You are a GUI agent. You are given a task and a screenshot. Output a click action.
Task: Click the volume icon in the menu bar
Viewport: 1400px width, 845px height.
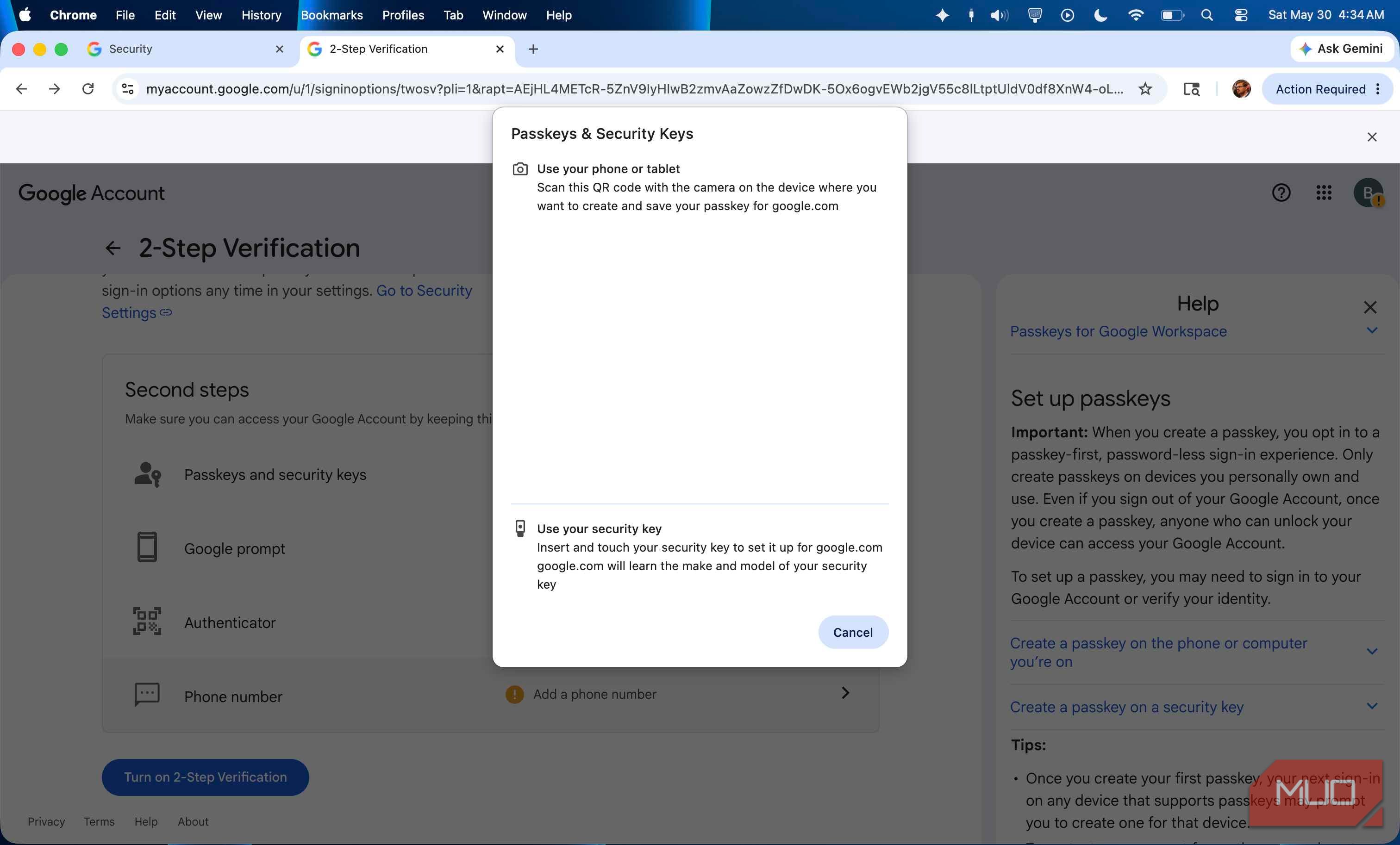point(999,15)
